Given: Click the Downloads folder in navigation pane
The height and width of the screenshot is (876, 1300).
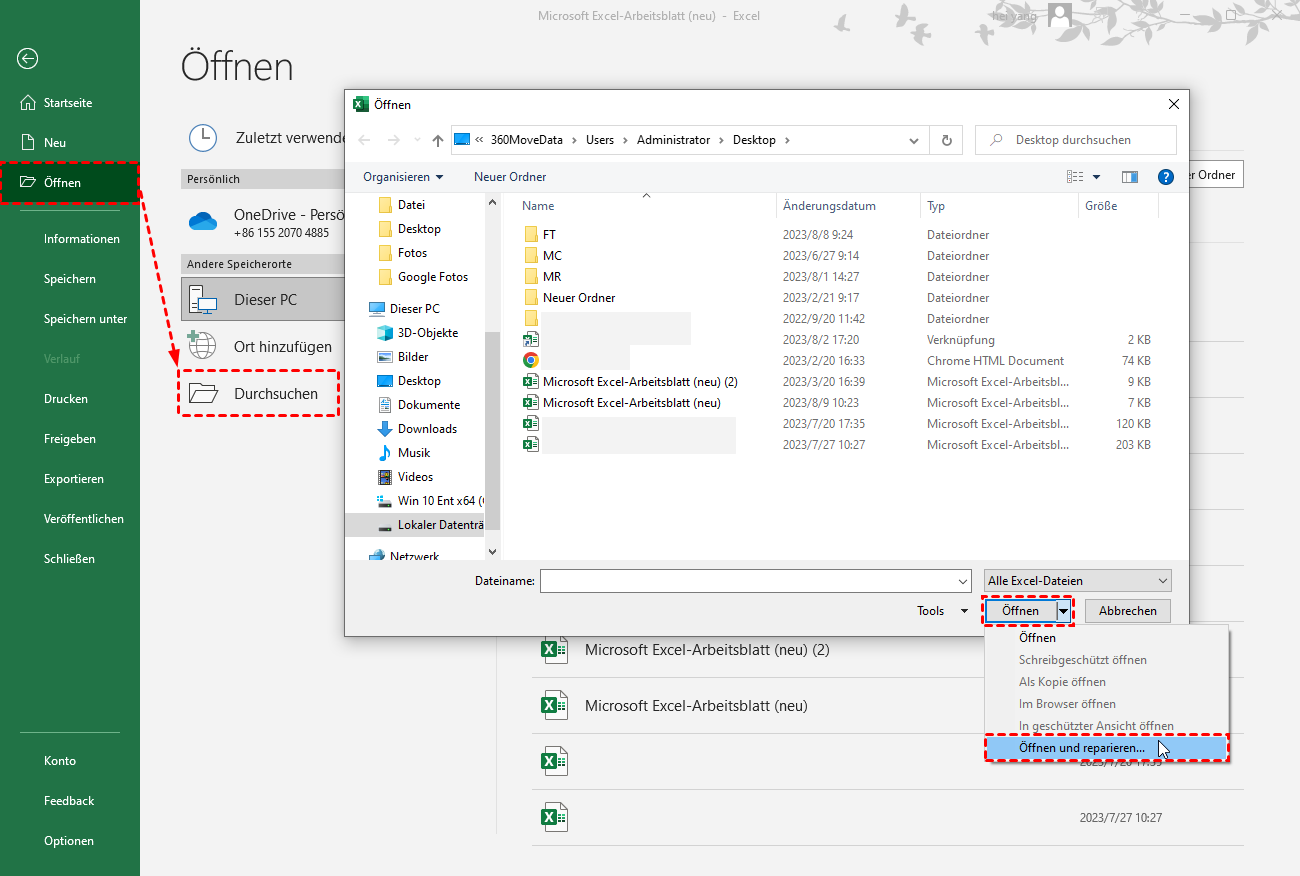Looking at the screenshot, I should tap(427, 429).
